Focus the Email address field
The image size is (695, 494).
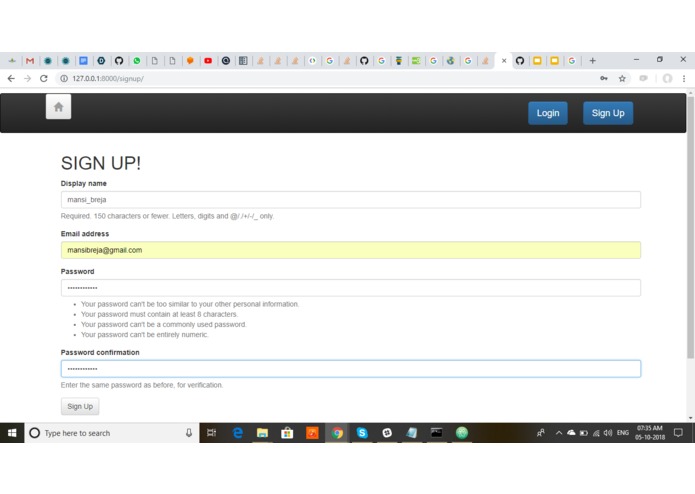click(x=351, y=250)
